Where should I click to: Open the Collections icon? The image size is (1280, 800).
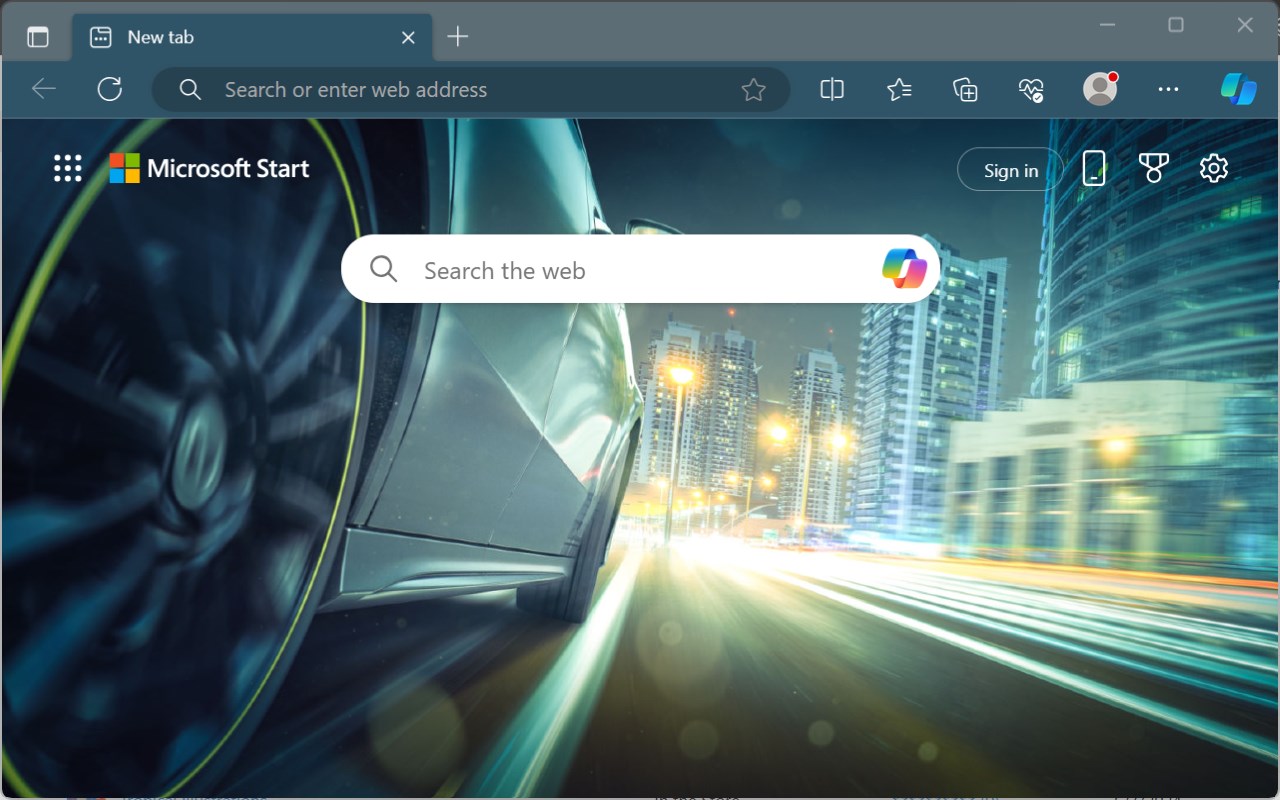[965, 90]
